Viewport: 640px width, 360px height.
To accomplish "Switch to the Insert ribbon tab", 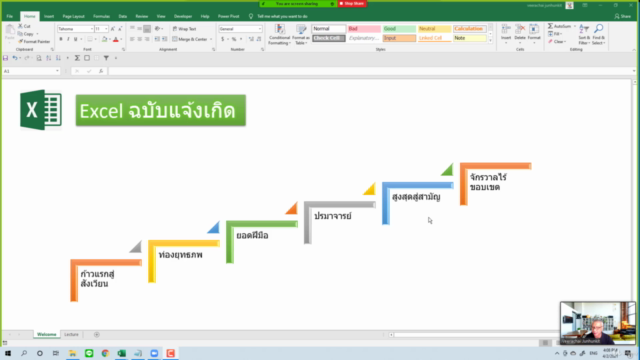I will point(49,16).
